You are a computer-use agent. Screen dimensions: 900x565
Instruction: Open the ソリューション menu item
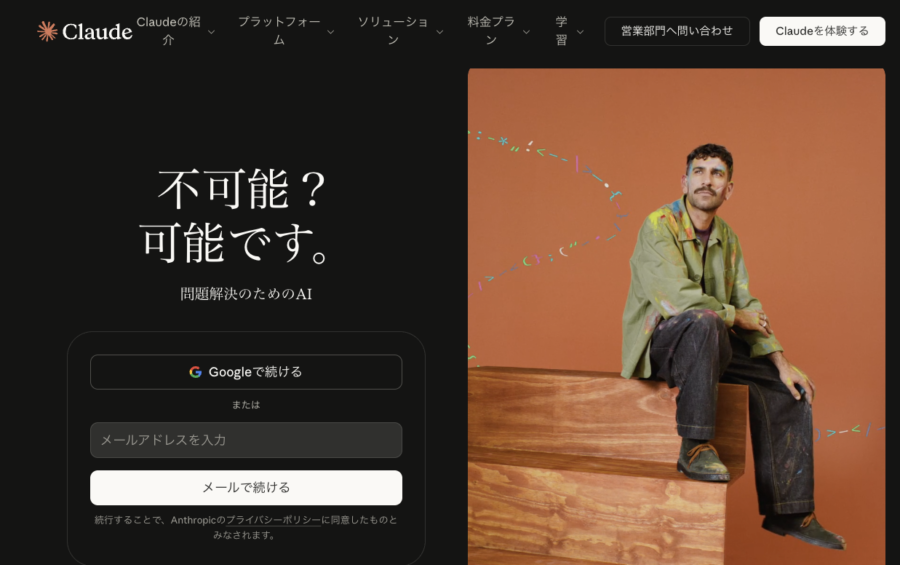click(393, 31)
